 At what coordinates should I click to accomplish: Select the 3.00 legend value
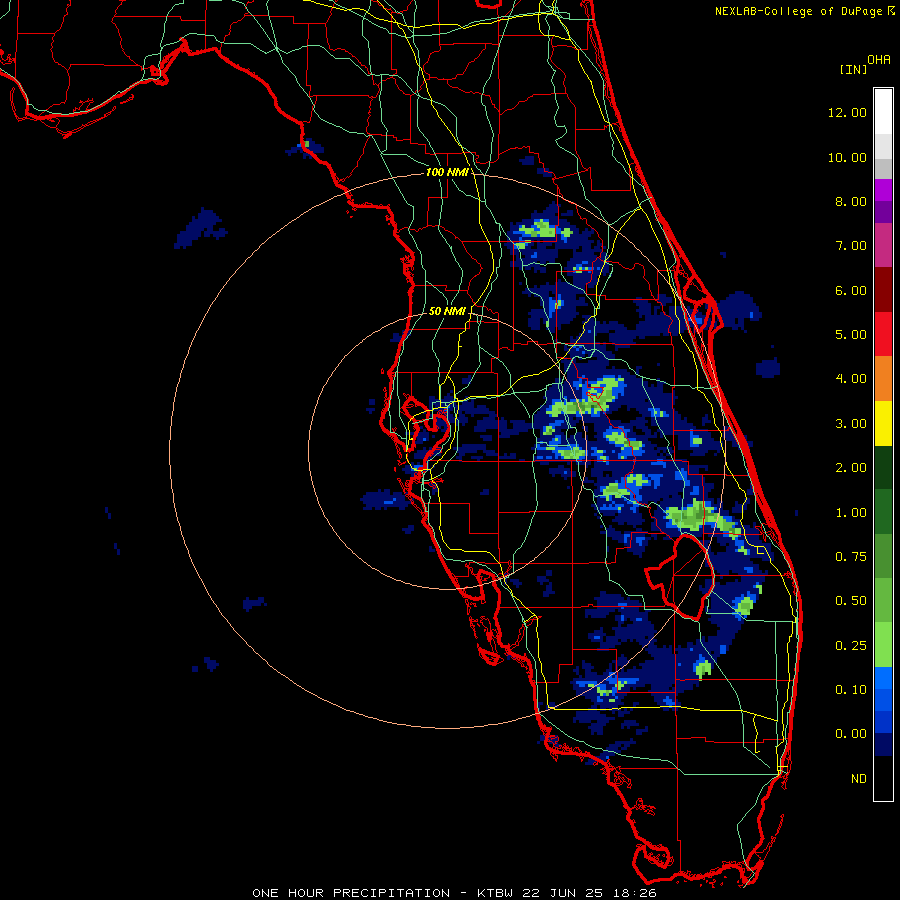(x=851, y=424)
